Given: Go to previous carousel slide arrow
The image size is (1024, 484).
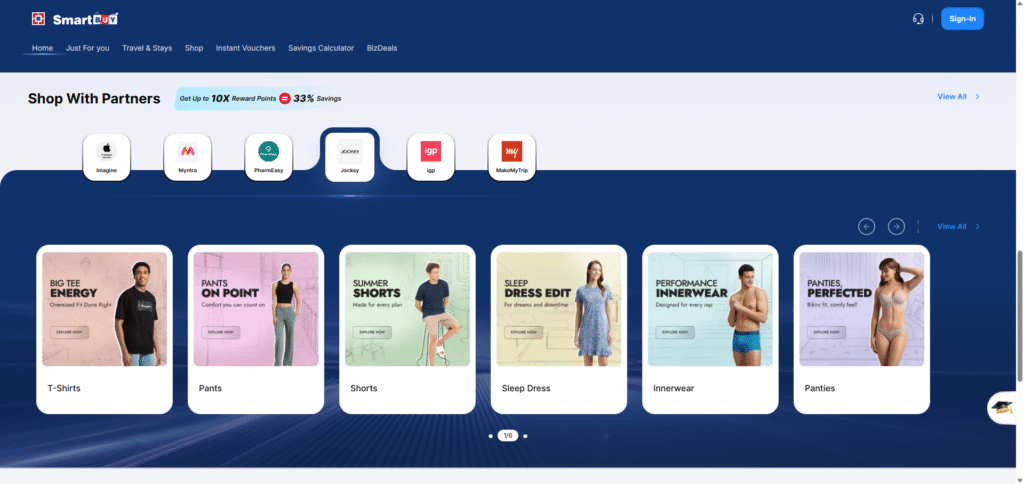Looking at the screenshot, I should pos(867,227).
